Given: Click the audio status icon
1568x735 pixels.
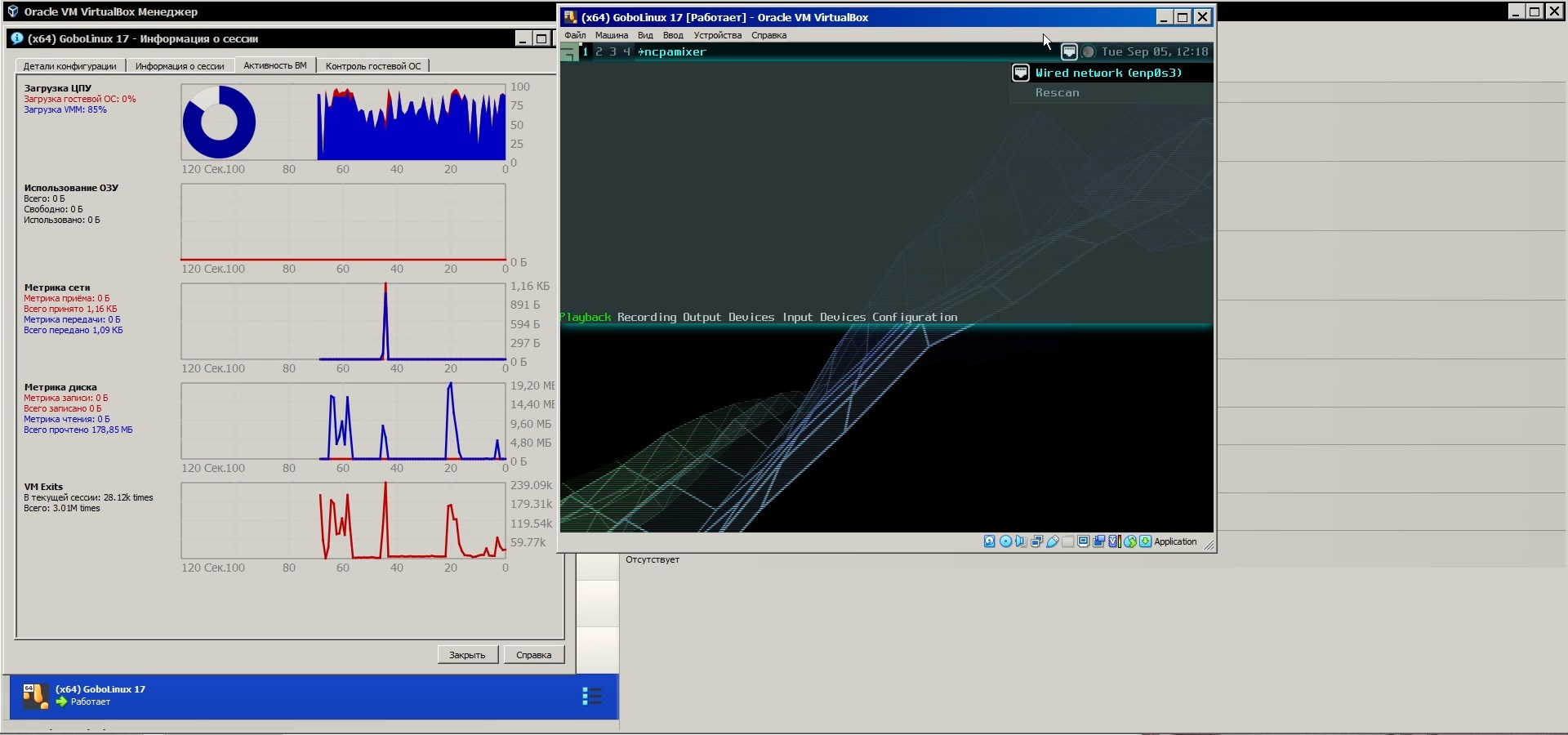Looking at the screenshot, I should [1021, 541].
